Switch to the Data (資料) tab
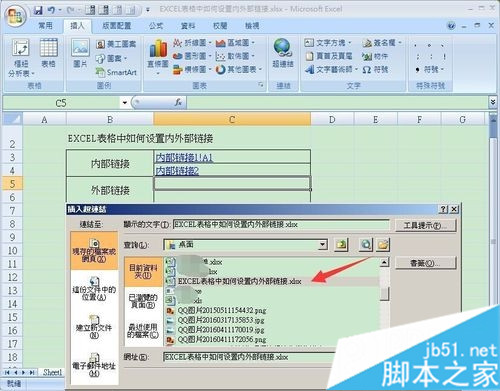This screenshot has height=391, width=500. tap(188, 26)
